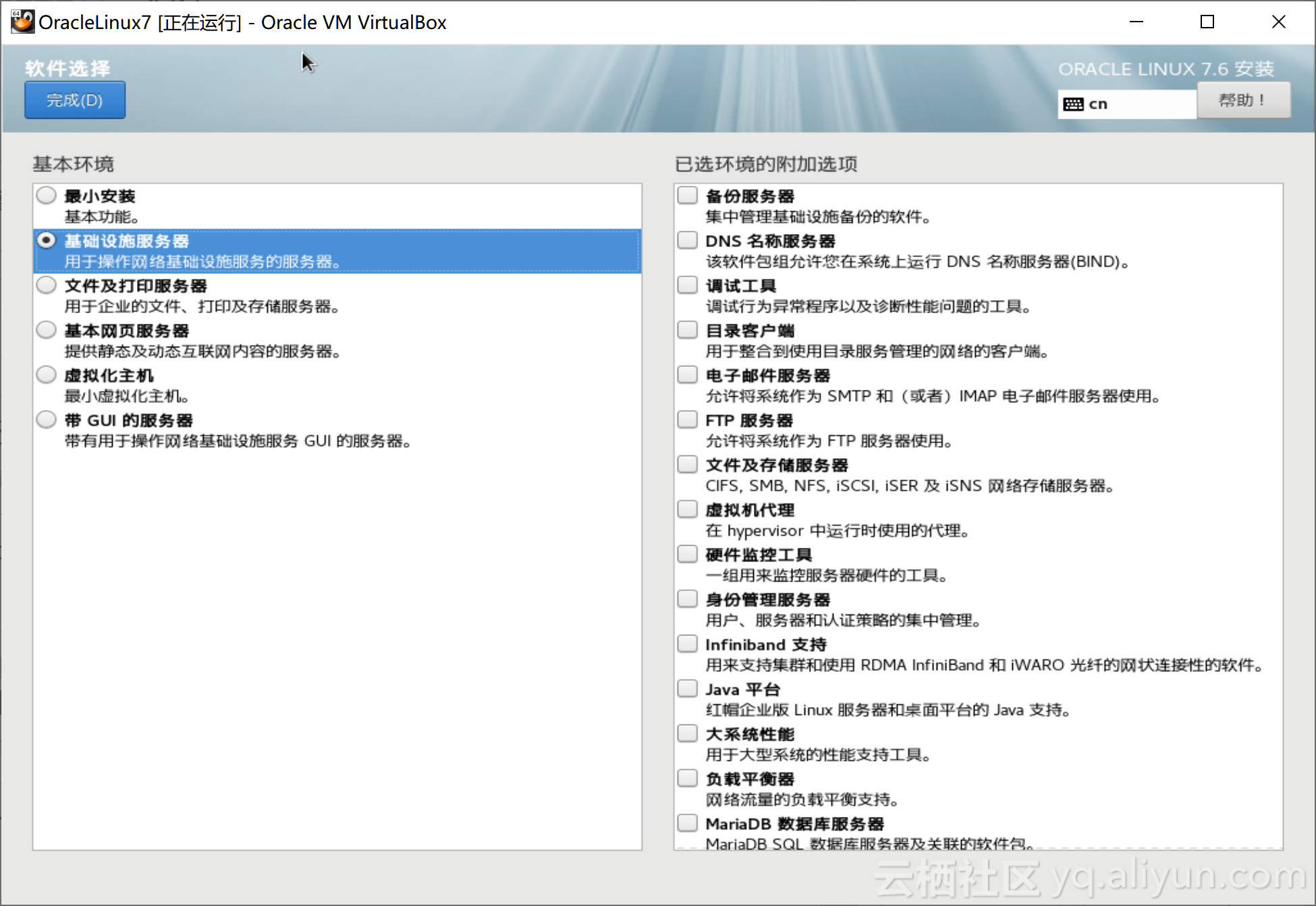This screenshot has width=1316, height=906.
Task: Select 文件及打印服务器 environment option
Action: [47, 285]
